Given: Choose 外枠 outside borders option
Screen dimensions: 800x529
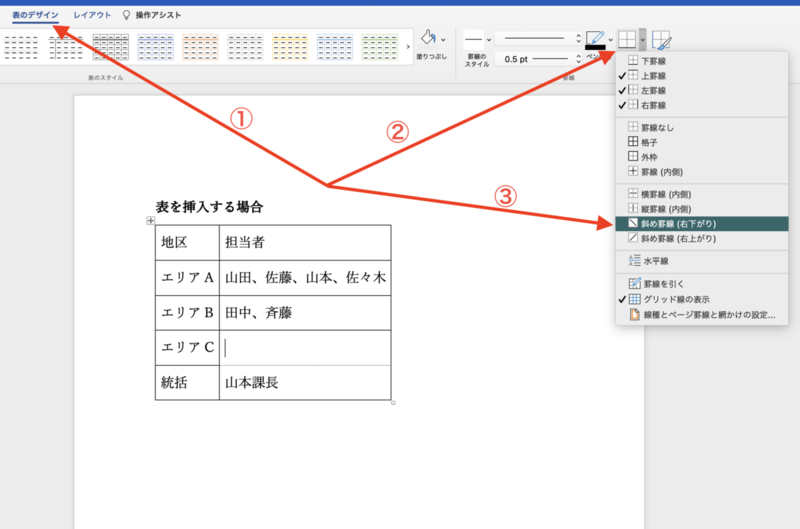Looking at the screenshot, I should pyautogui.click(x=702, y=157).
